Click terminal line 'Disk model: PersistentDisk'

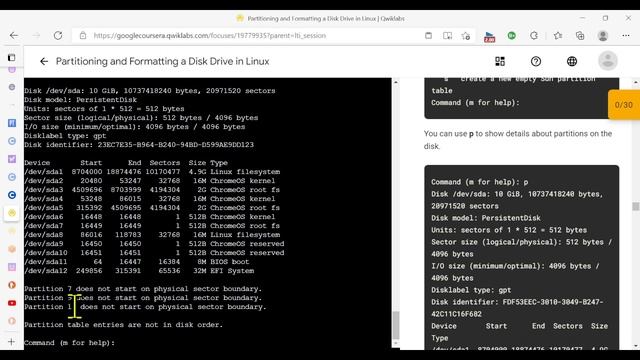click(x=80, y=100)
